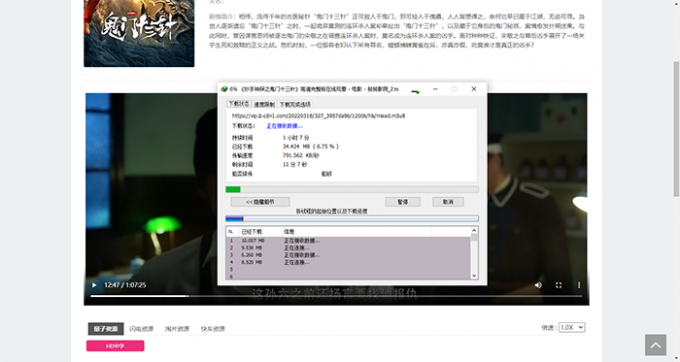The width and height of the screenshot is (680, 362).
Task: Click the m3u8 download URL text
Action: pos(318,116)
